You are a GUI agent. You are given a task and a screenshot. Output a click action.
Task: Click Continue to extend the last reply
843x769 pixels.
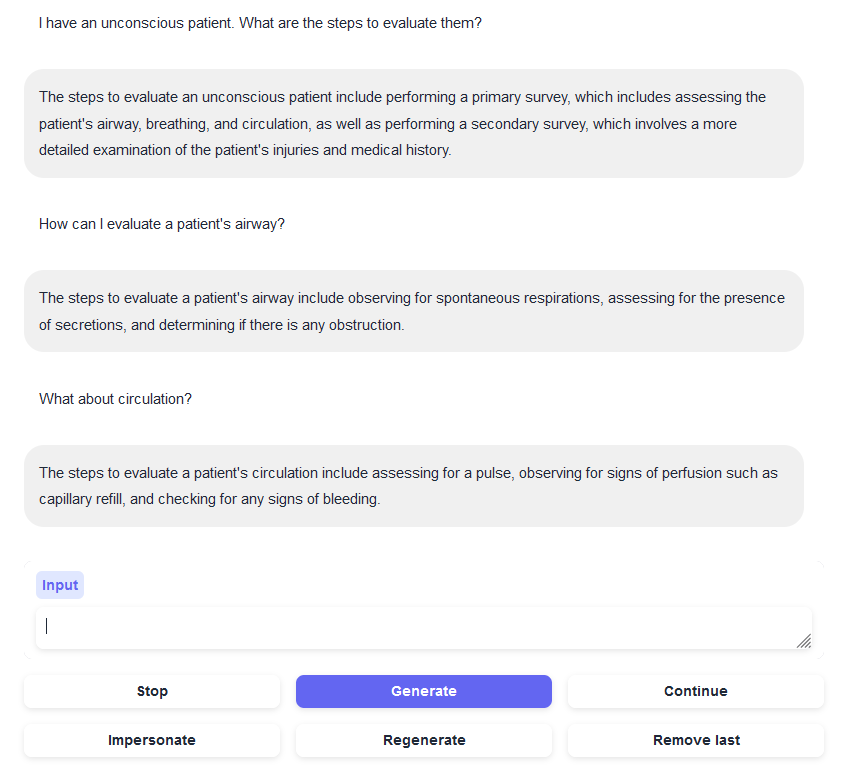point(695,691)
